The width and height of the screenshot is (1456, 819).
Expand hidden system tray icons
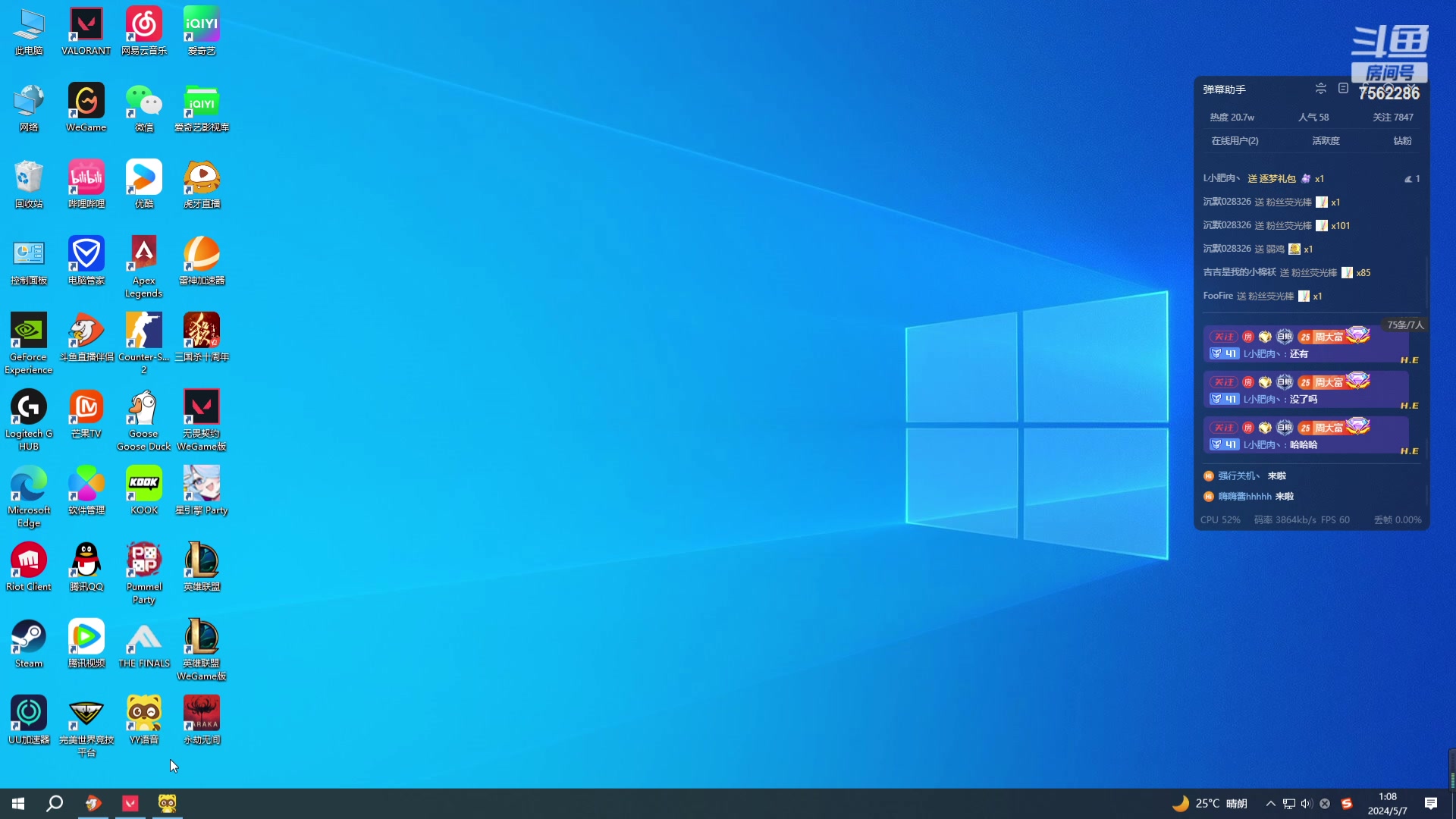tap(1270, 804)
